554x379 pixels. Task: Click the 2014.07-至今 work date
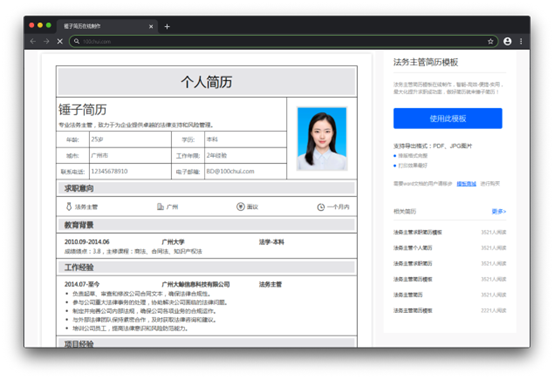82,284
